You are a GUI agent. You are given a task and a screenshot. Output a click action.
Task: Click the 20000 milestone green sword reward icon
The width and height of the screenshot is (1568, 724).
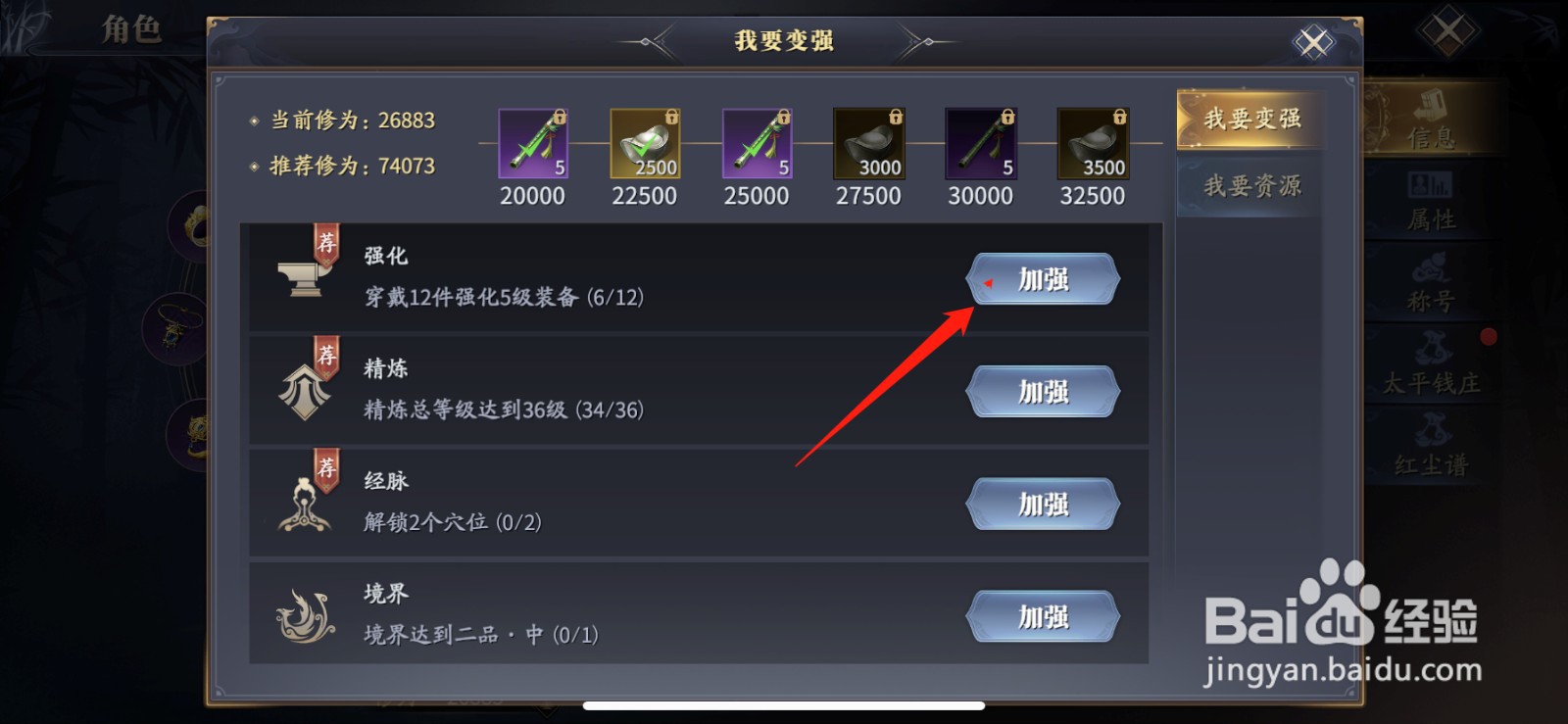(x=533, y=143)
